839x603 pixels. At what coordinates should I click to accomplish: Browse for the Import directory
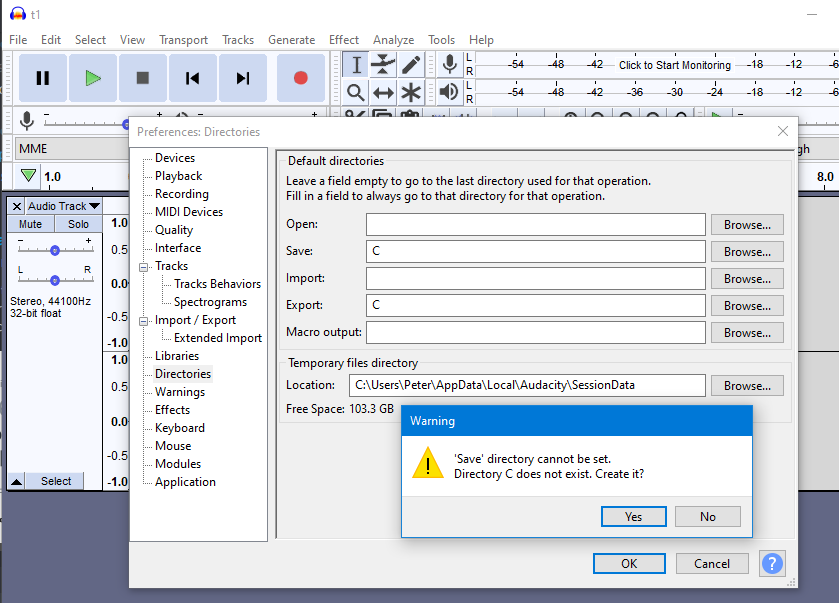[747, 279]
